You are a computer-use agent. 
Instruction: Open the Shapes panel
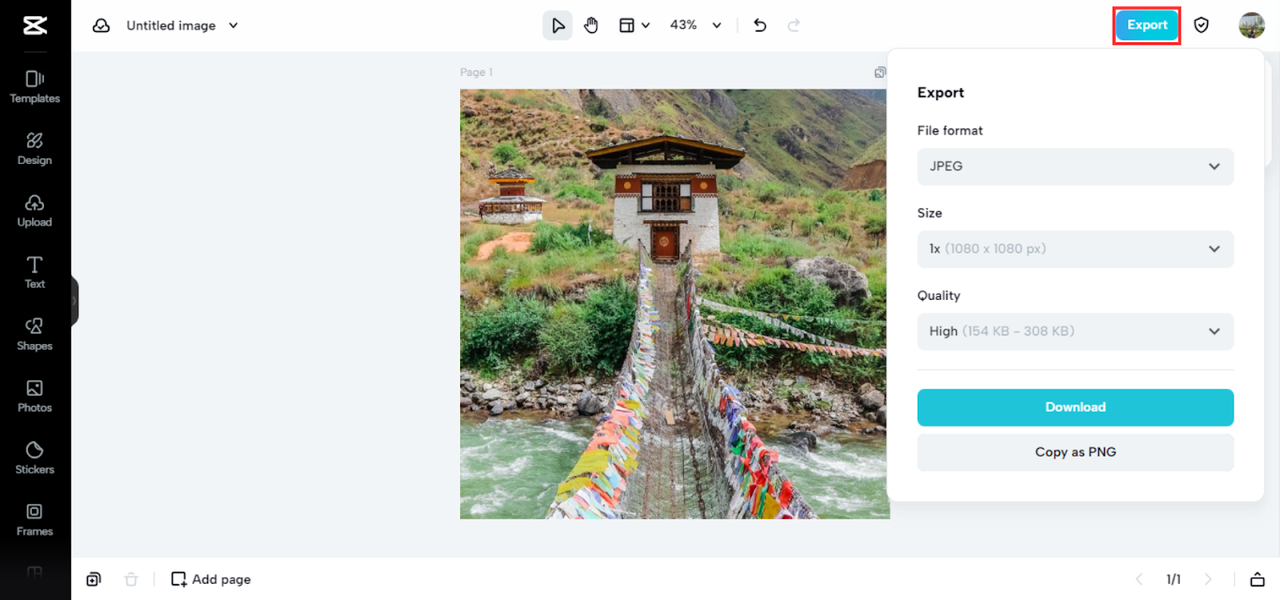click(x=35, y=334)
